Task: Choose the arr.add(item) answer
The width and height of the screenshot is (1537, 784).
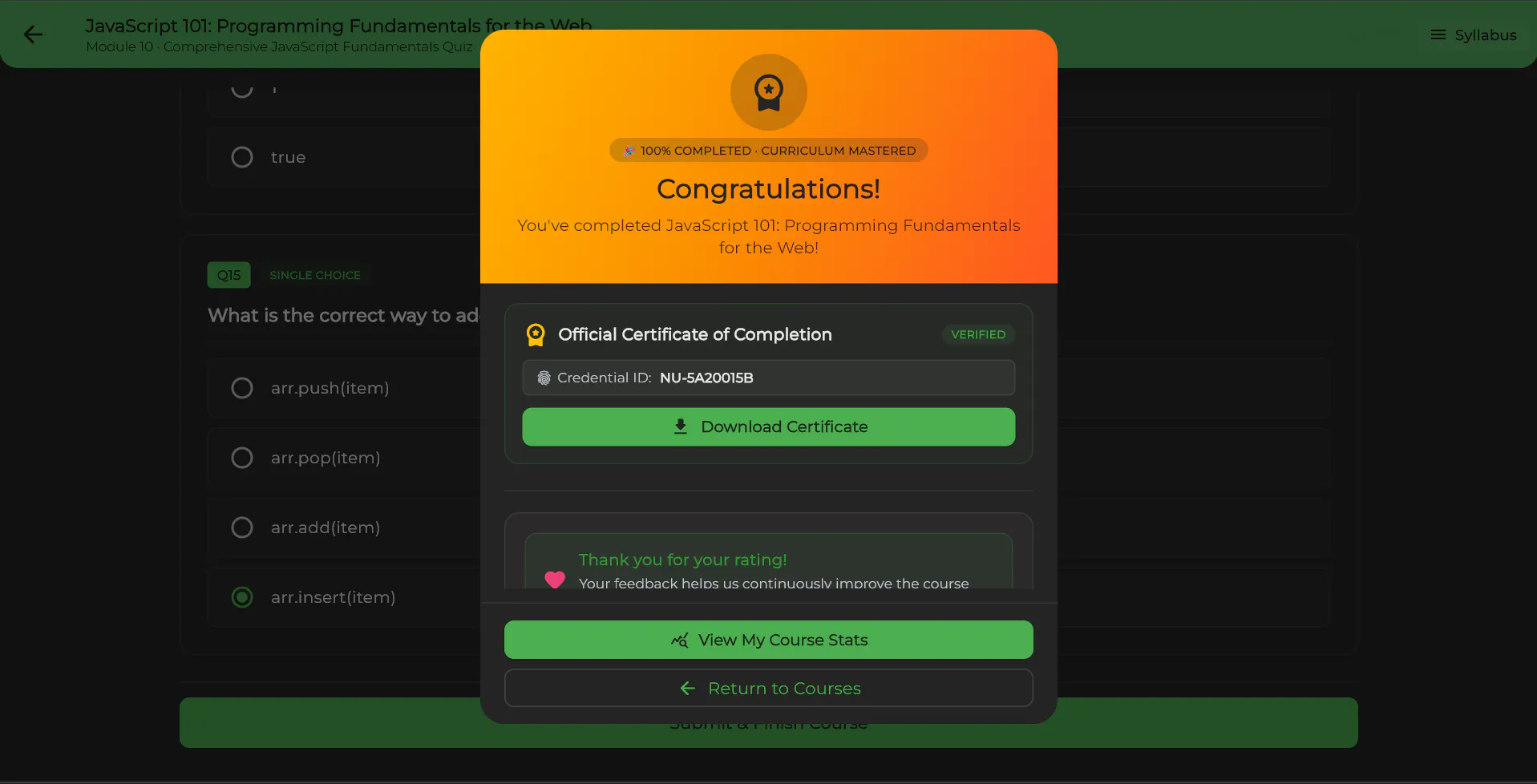Action: pyautogui.click(x=242, y=527)
